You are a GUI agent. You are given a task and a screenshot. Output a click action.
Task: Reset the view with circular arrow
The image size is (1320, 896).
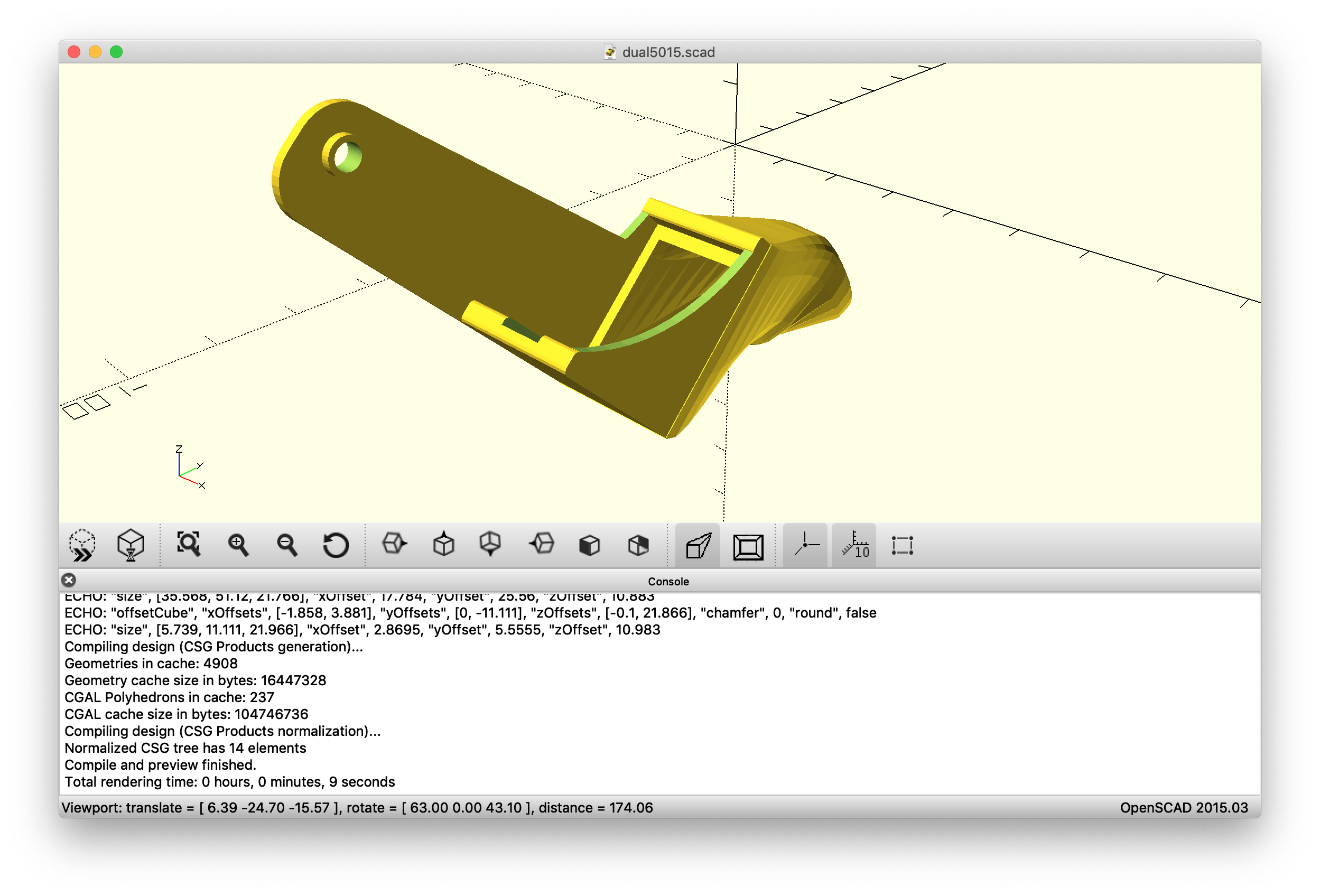(336, 545)
